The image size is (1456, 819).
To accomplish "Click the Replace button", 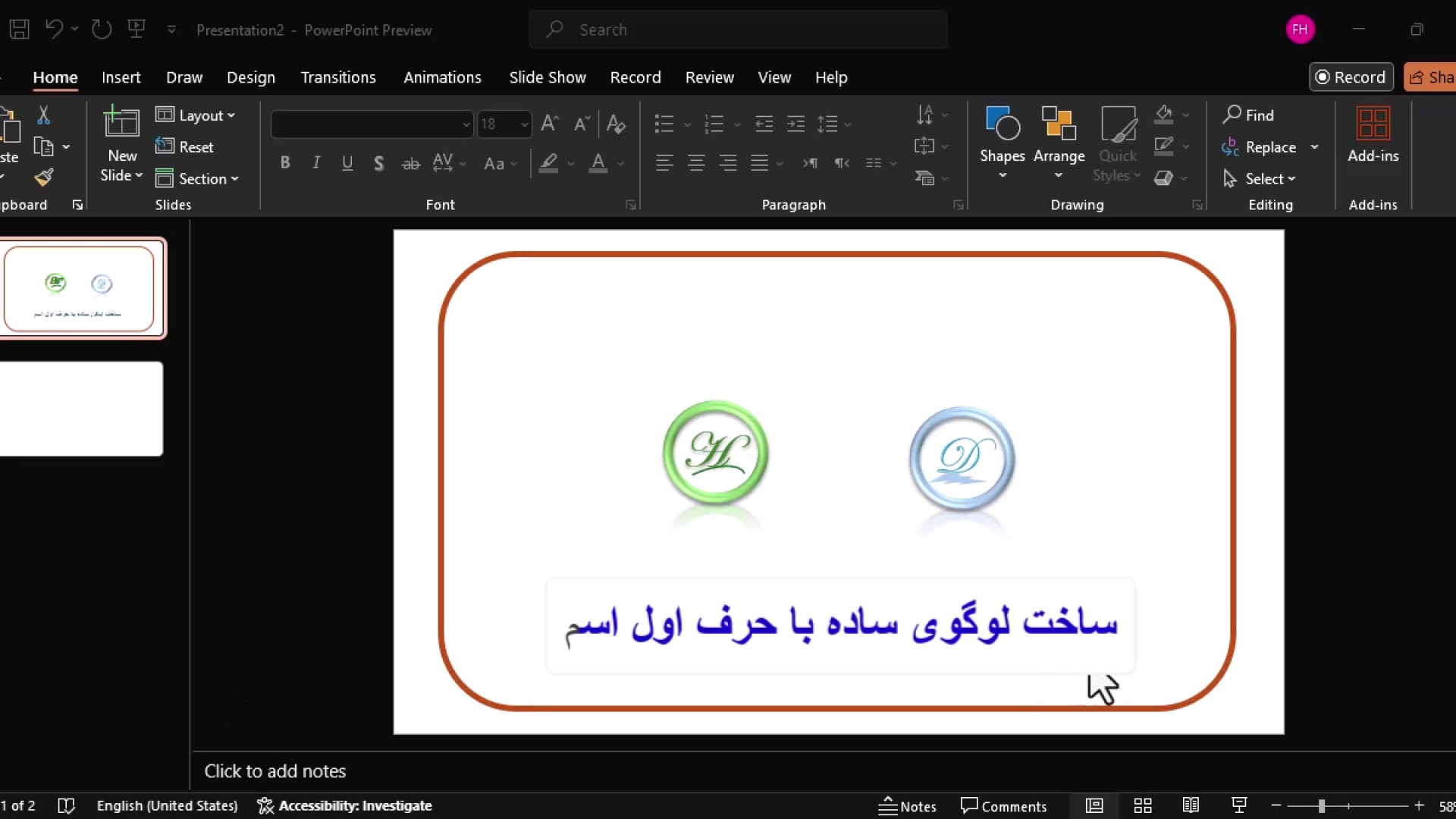I will 1270,147.
